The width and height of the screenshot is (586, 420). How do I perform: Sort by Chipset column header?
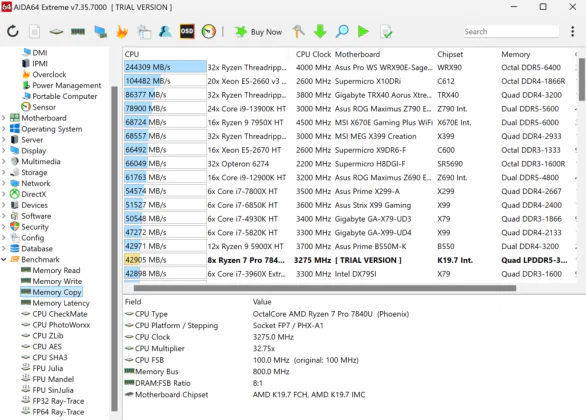[450, 54]
